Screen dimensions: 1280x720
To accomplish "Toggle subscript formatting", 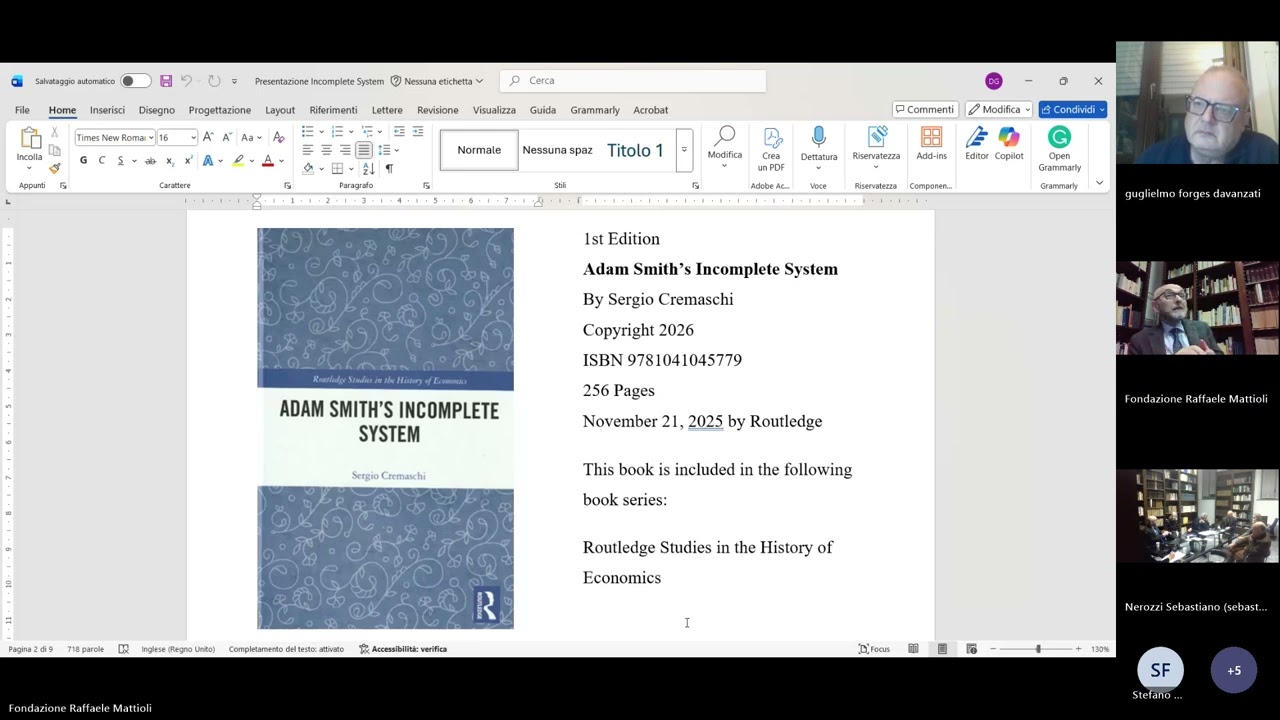I will click(170, 160).
